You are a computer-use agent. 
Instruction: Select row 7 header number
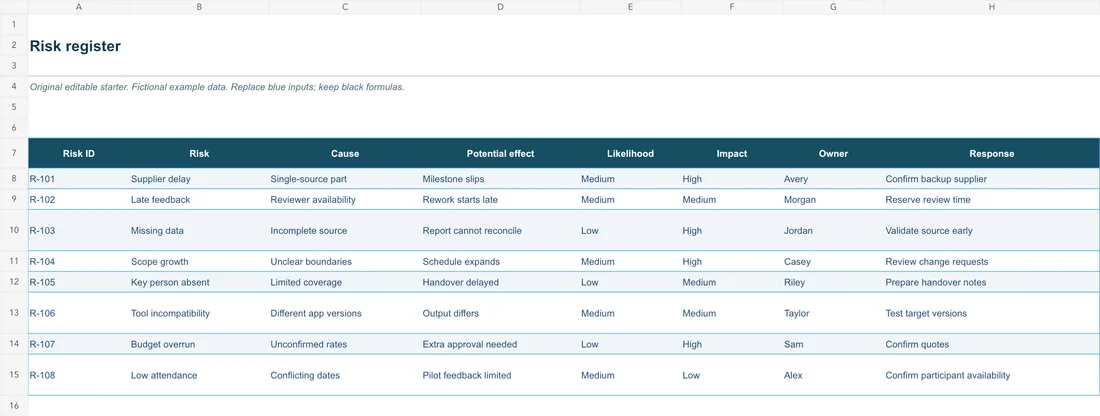[14, 153]
